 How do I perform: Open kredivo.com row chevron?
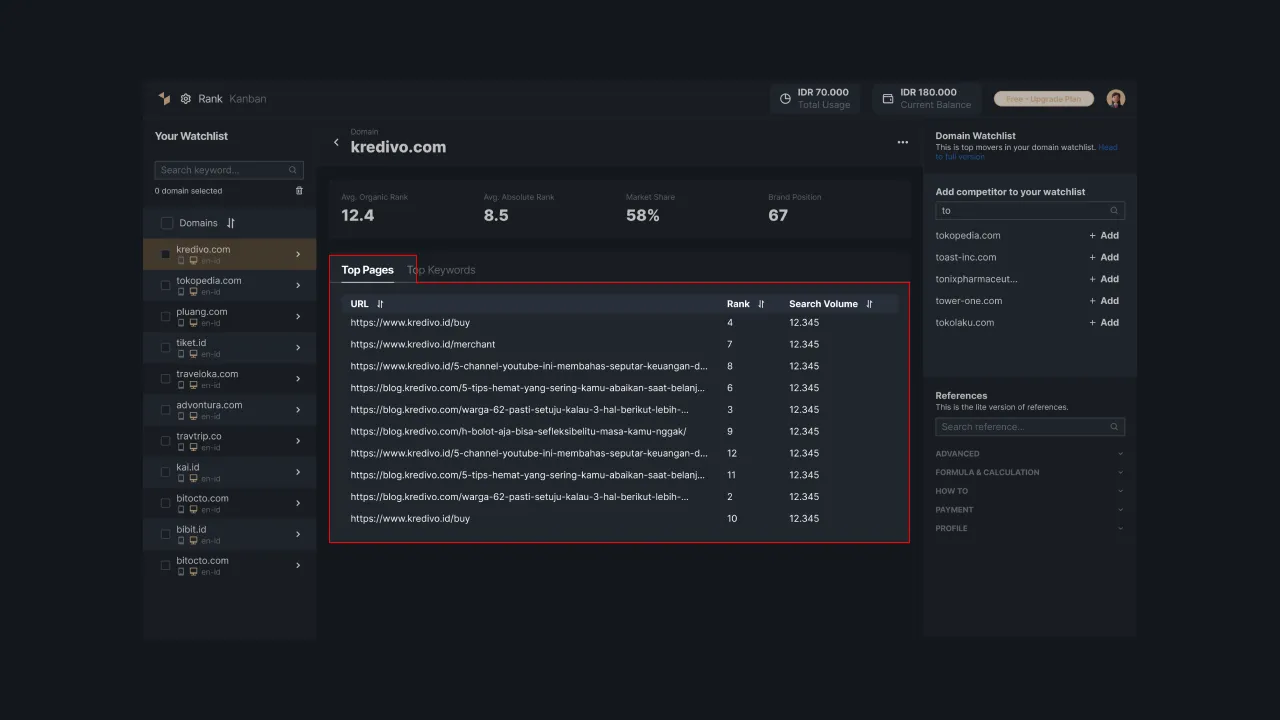pyautogui.click(x=298, y=254)
